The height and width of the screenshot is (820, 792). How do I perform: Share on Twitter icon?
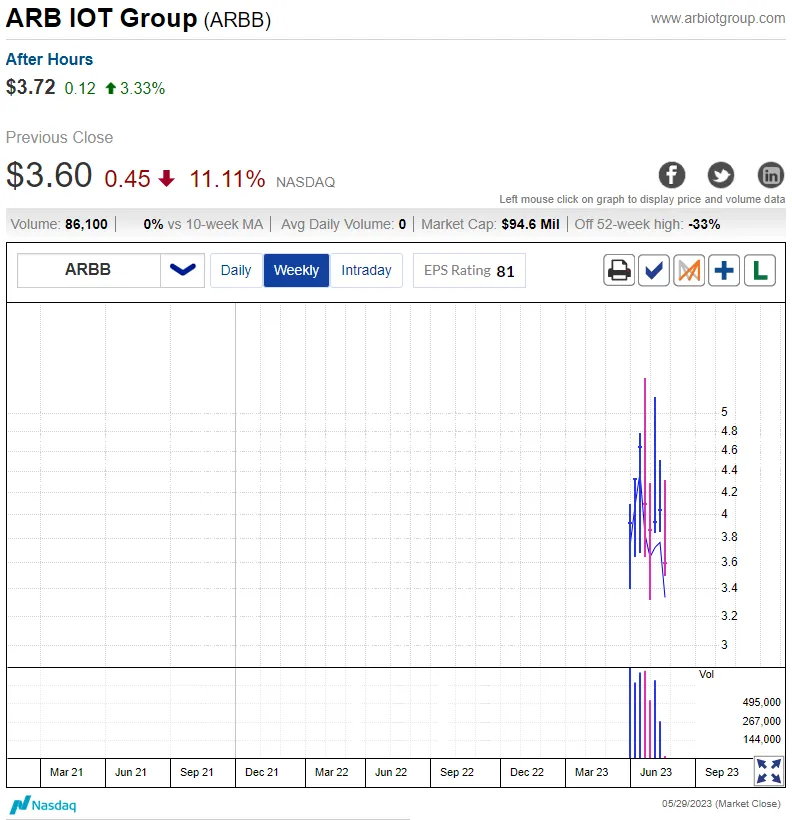(721, 175)
